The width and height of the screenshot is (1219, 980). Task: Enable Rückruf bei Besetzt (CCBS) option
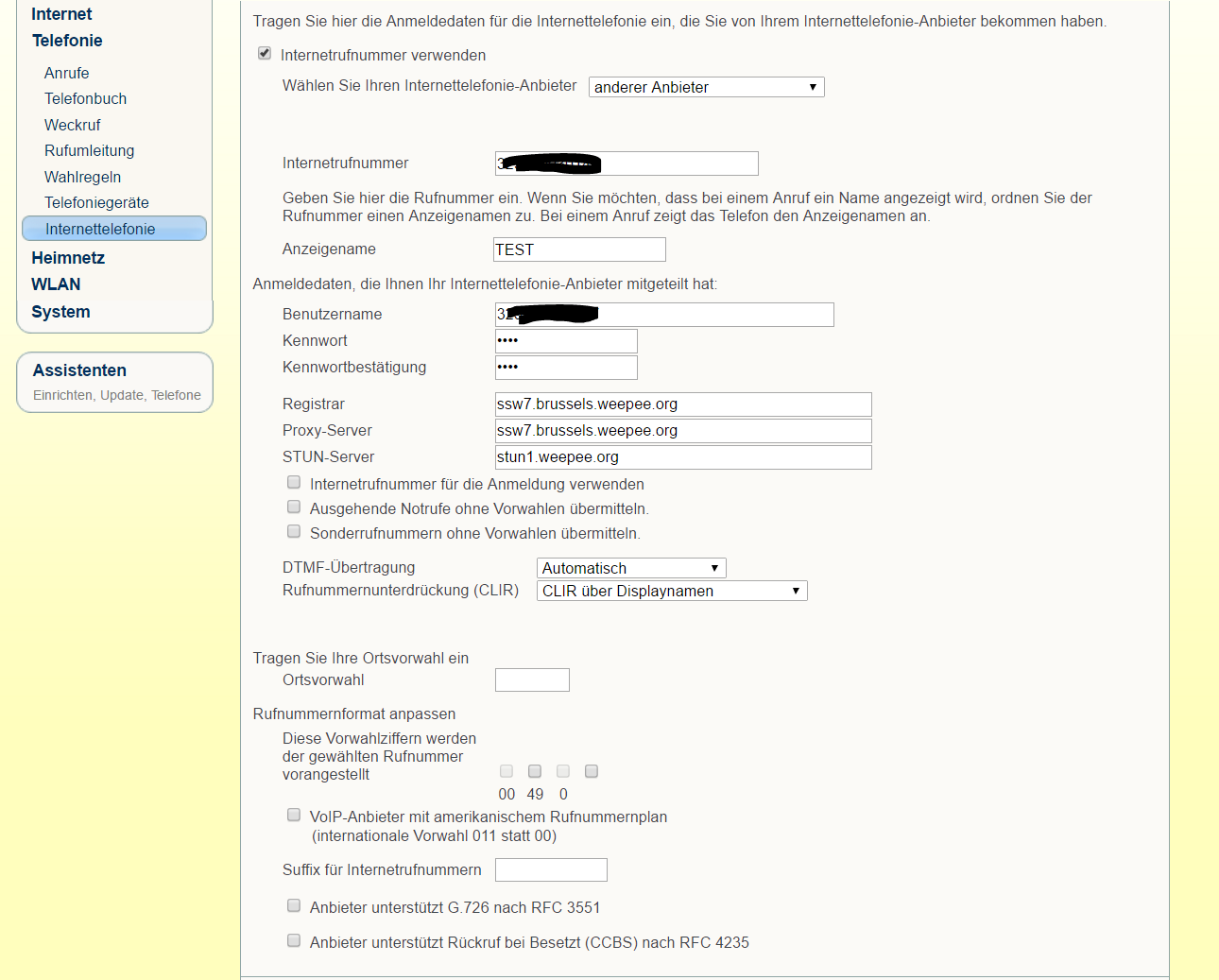[294, 941]
